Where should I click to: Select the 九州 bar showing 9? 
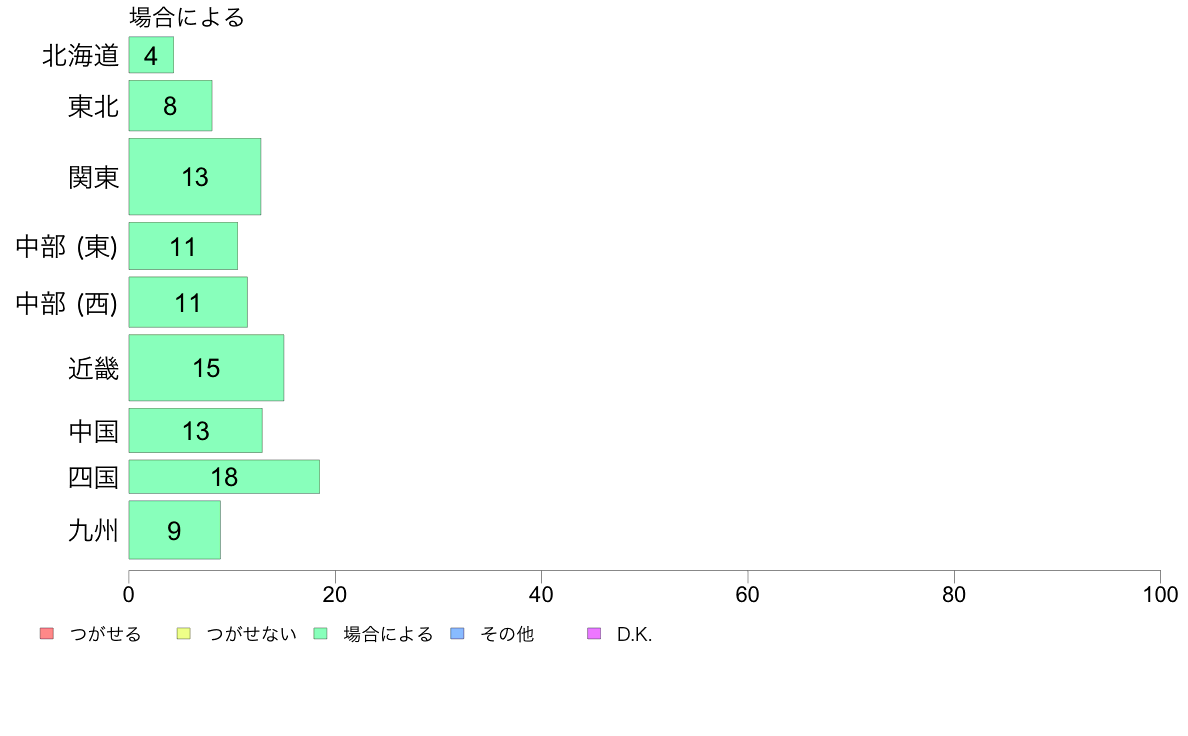point(174,530)
